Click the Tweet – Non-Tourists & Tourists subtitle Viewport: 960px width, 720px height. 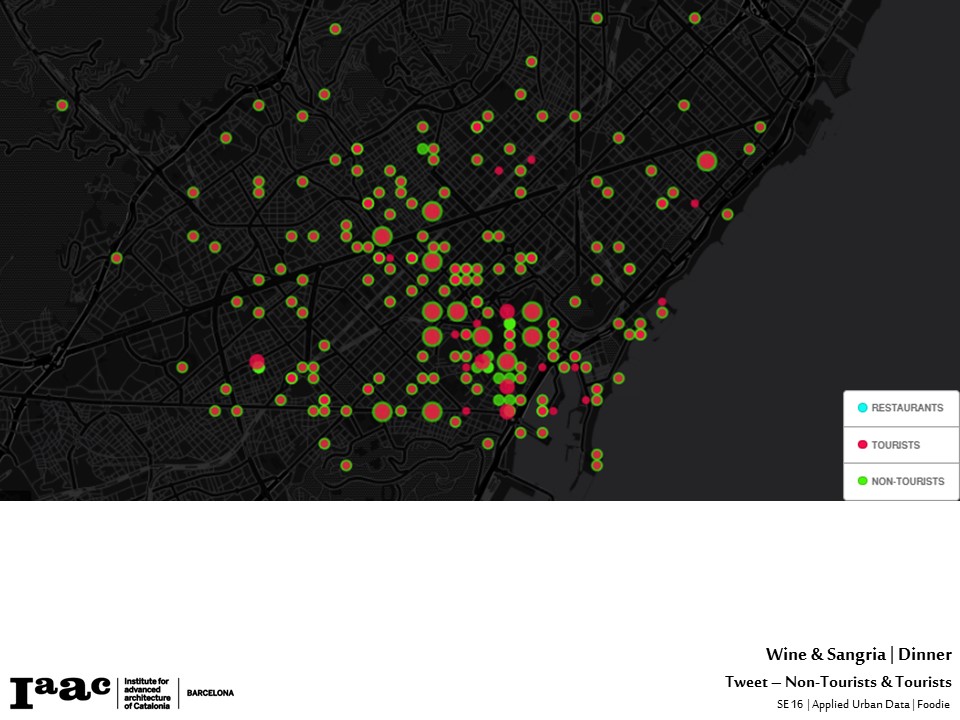[x=838, y=682]
